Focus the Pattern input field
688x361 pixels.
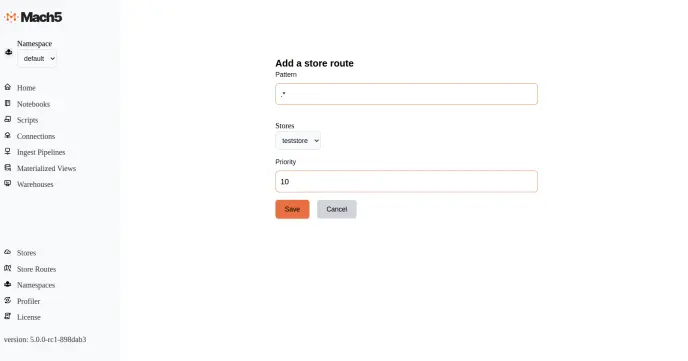pyautogui.click(x=406, y=94)
